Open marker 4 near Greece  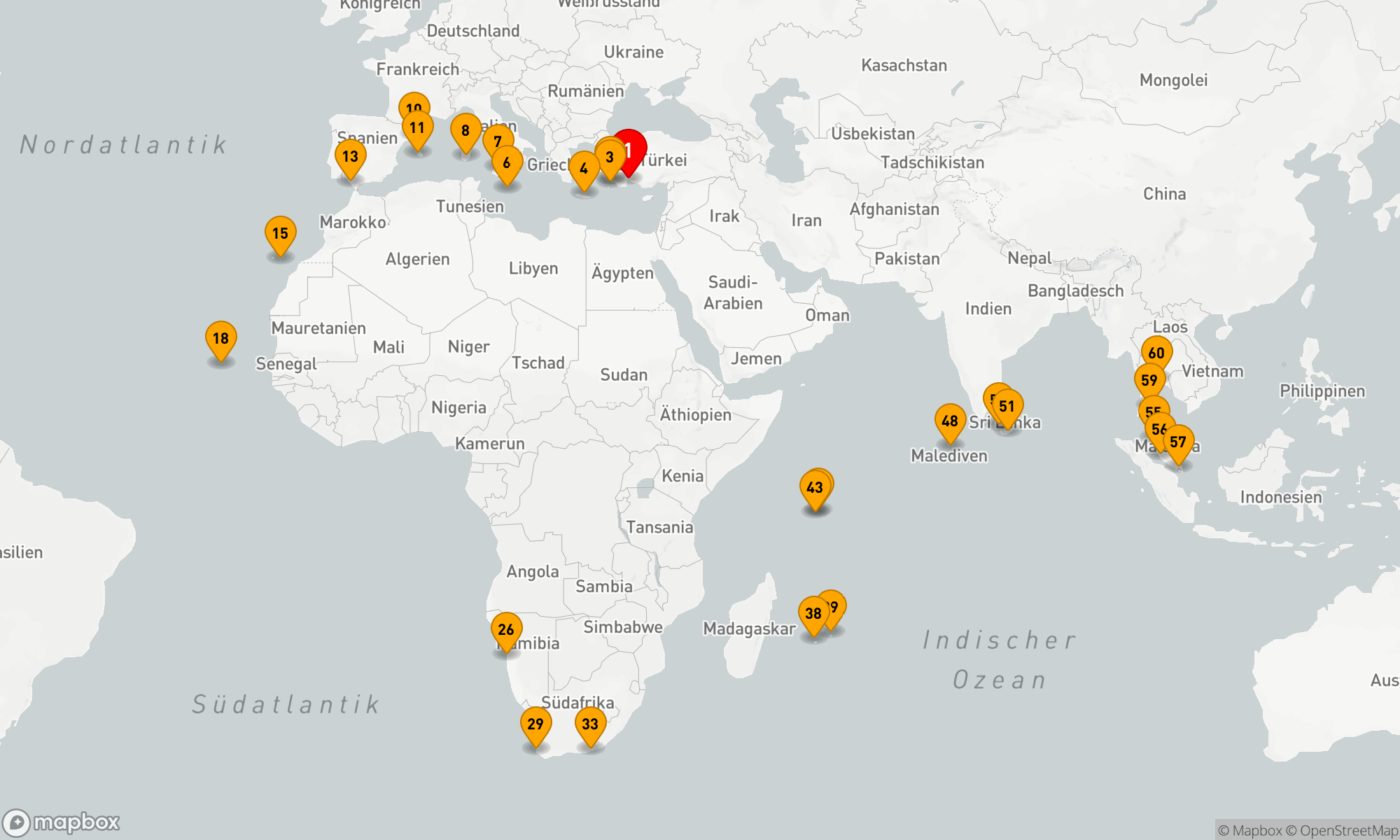[x=584, y=169]
